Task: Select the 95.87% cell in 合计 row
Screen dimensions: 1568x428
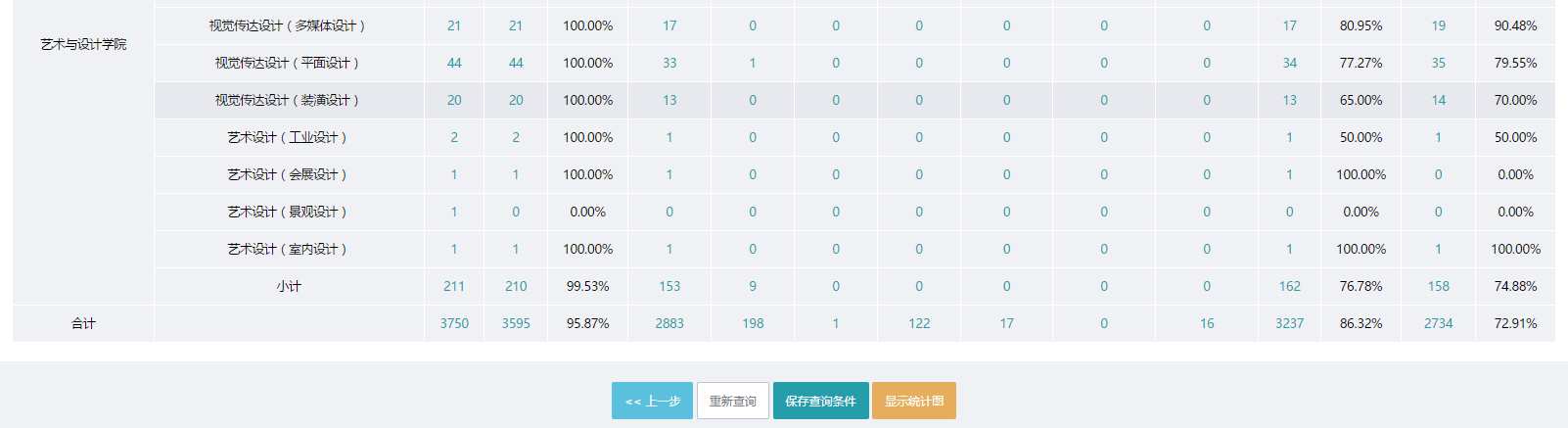Action: [587, 323]
